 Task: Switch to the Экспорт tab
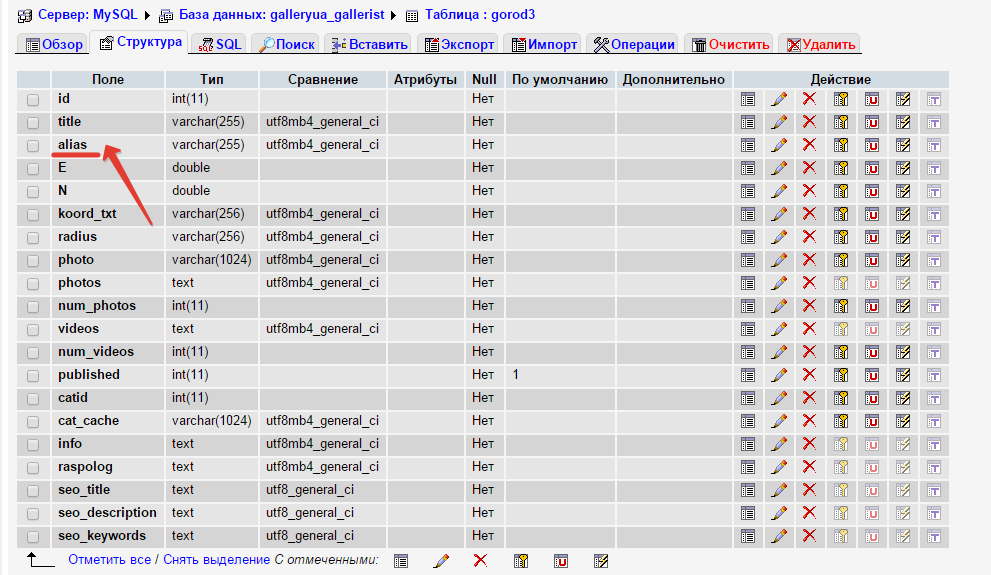point(459,44)
